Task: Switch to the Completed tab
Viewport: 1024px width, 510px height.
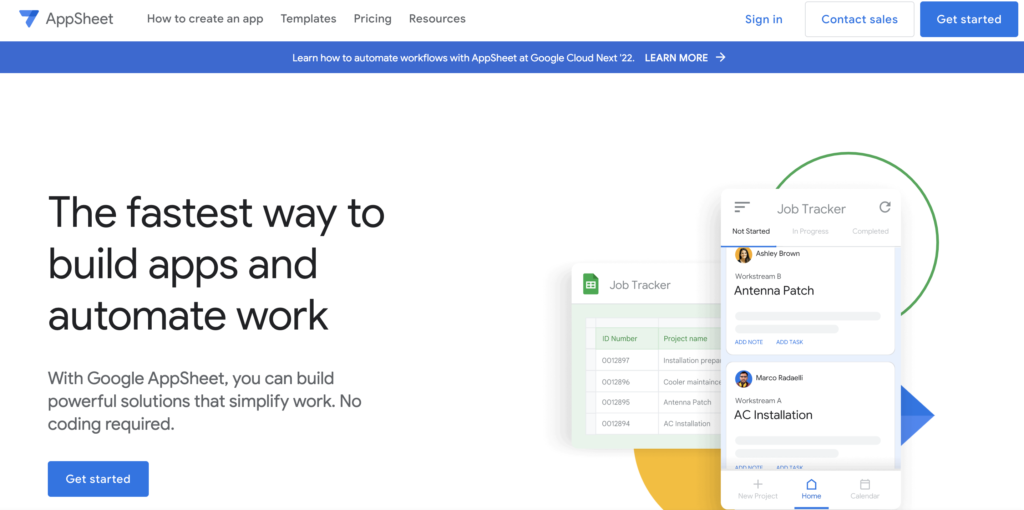Action: pyautogui.click(x=871, y=231)
